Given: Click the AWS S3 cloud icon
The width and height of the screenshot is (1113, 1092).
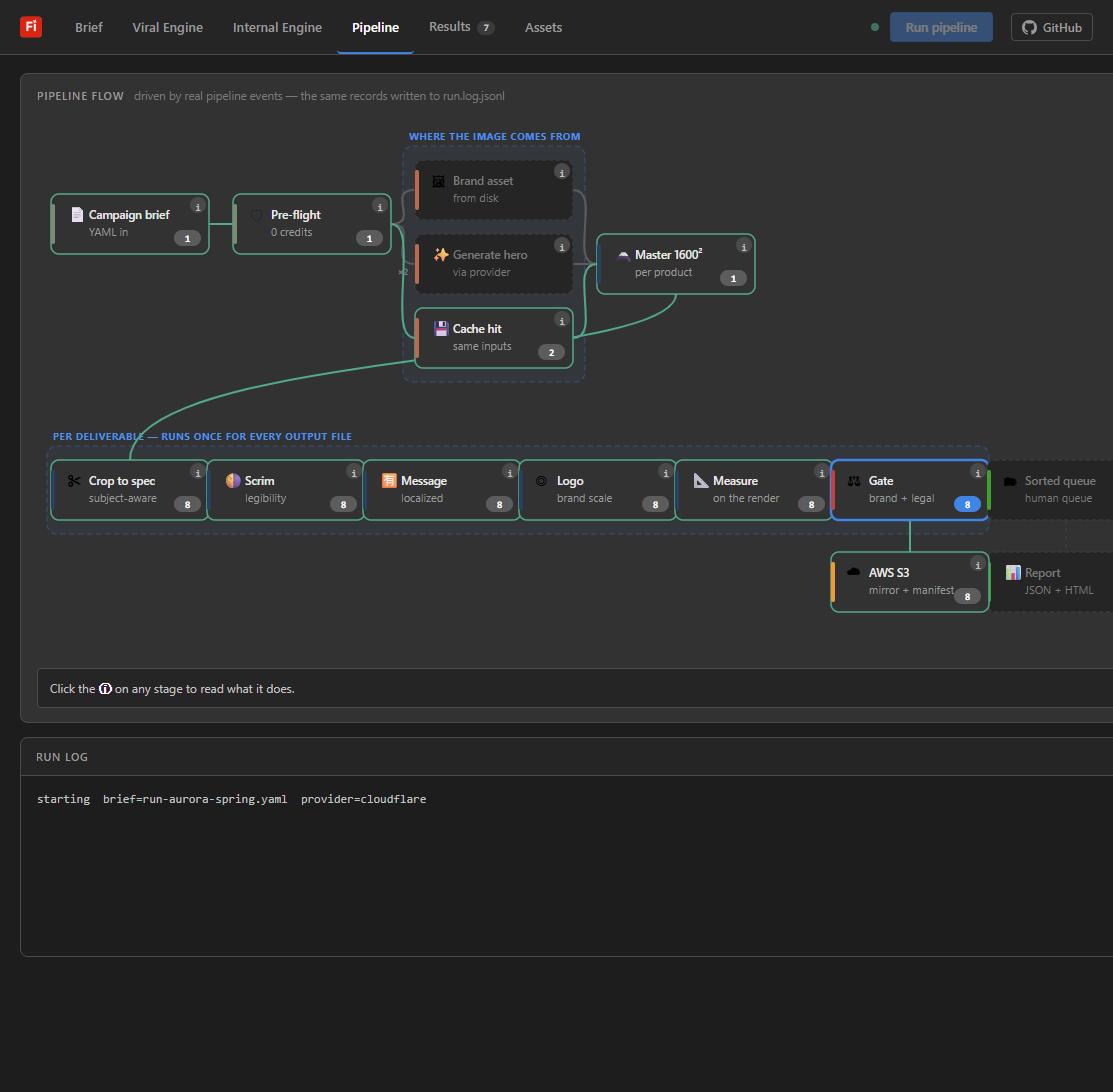Looking at the screenshot, I should [854, 572].
